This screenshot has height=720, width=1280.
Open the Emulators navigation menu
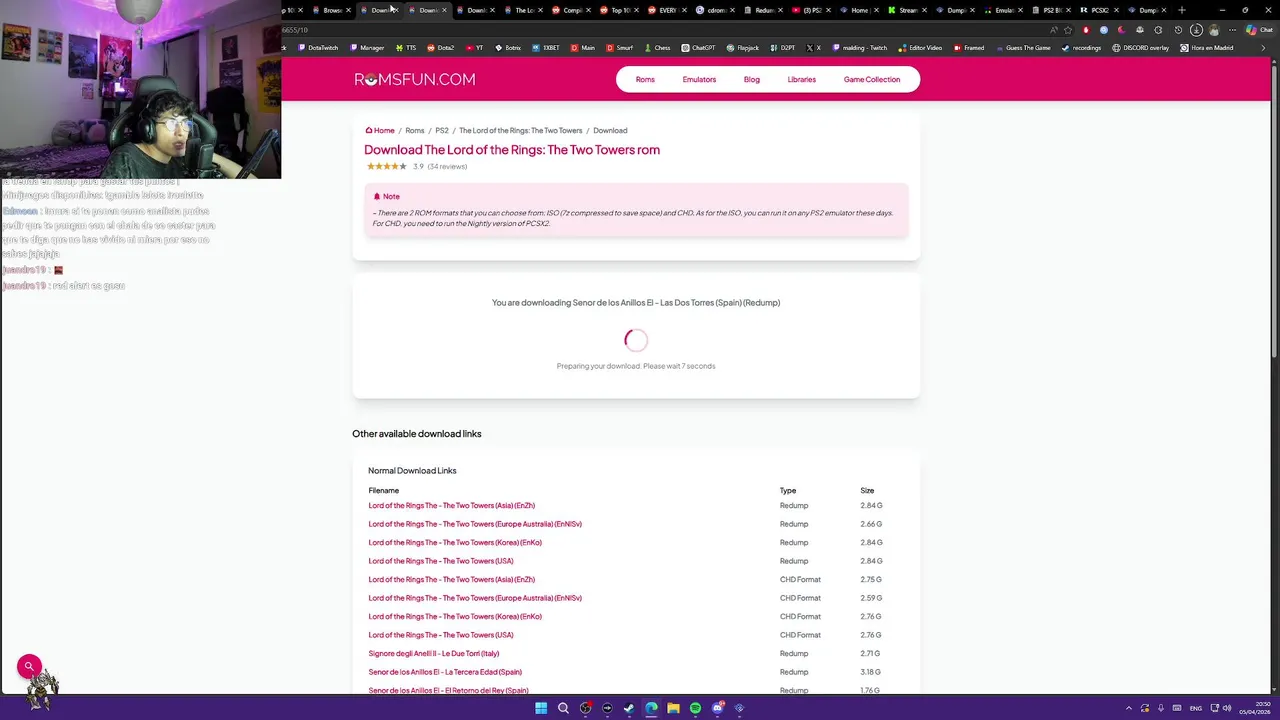699,79
